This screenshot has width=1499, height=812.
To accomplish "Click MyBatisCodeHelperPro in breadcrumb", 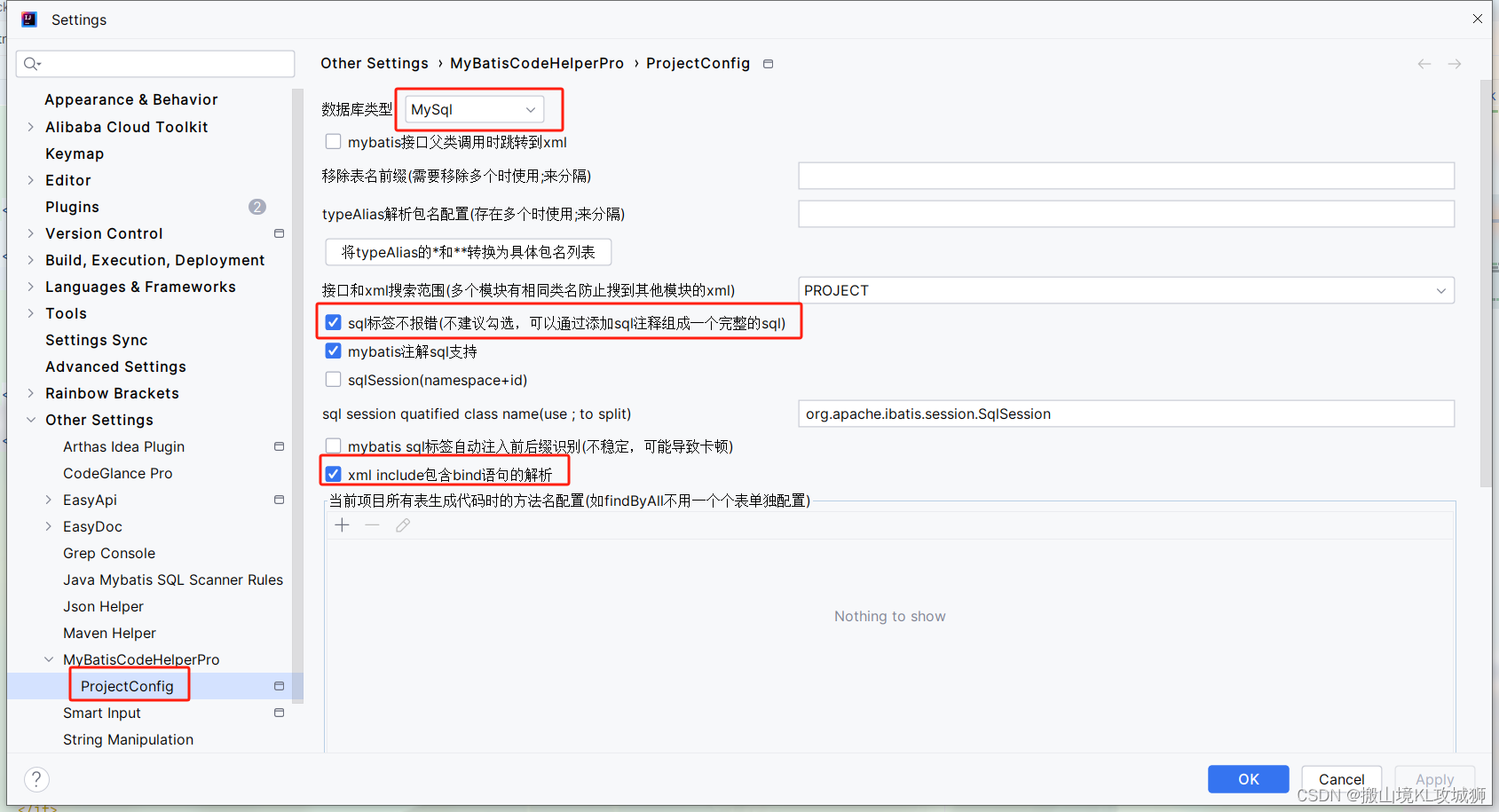I will tap(537, 63).
